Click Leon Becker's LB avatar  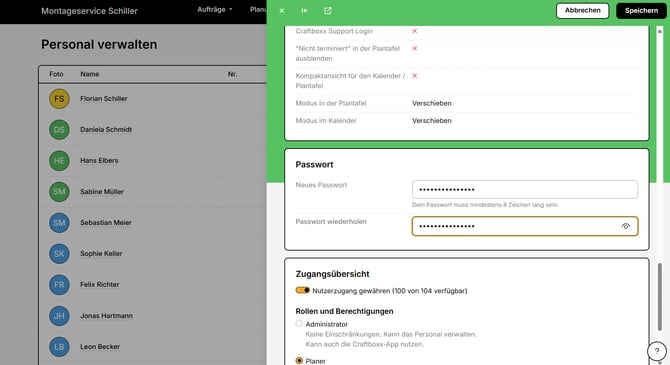pos(59,347)
